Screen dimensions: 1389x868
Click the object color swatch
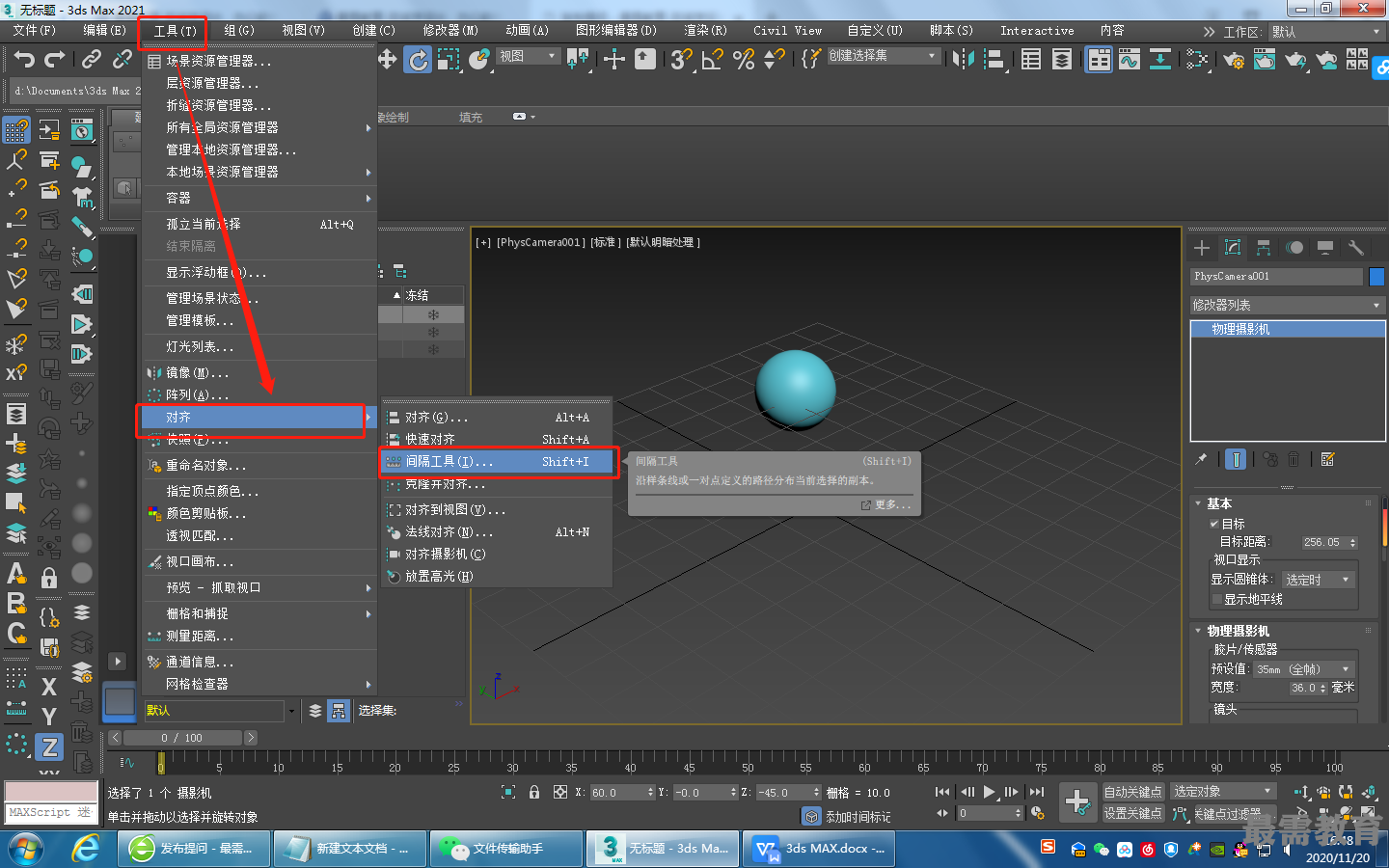pos(1377,277)
